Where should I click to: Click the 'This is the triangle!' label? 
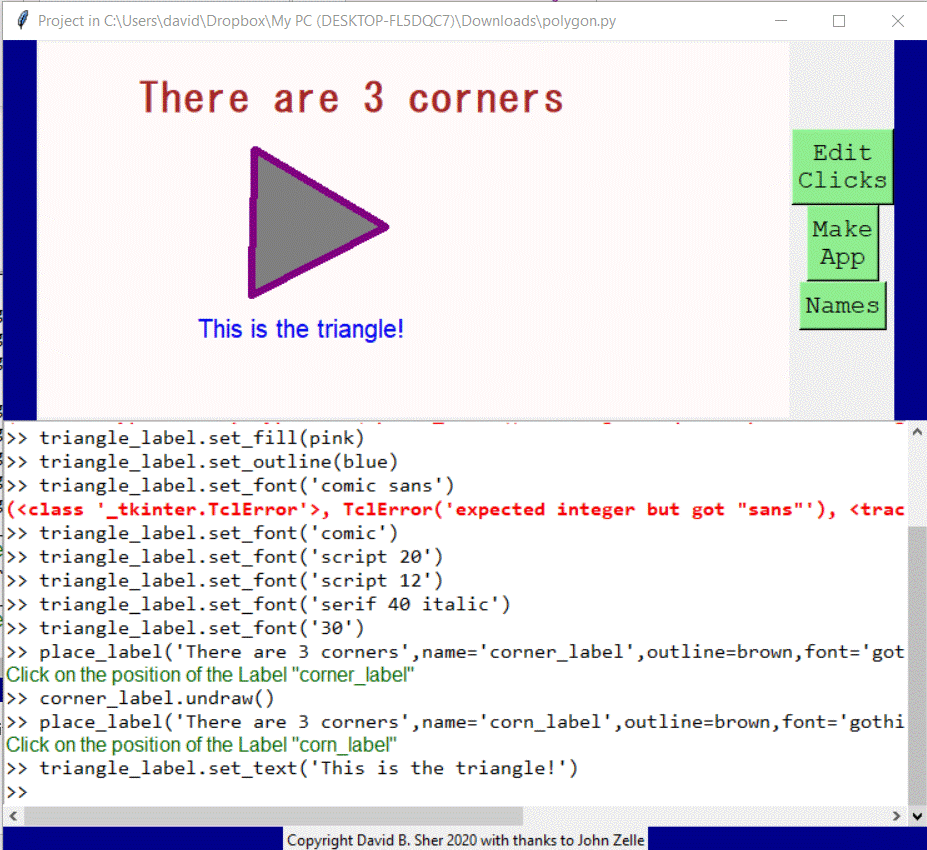click(x=301, y=329)
